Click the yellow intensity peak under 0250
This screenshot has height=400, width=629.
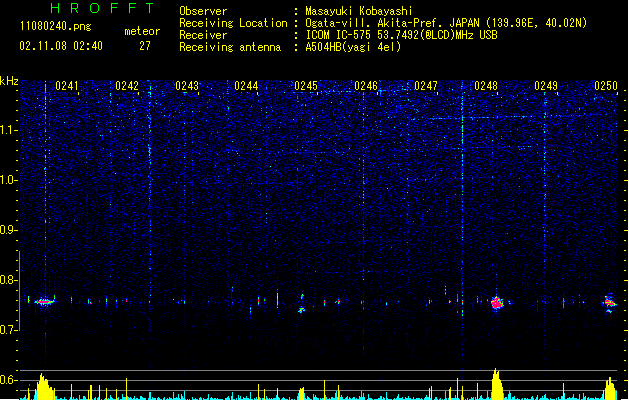610,388
